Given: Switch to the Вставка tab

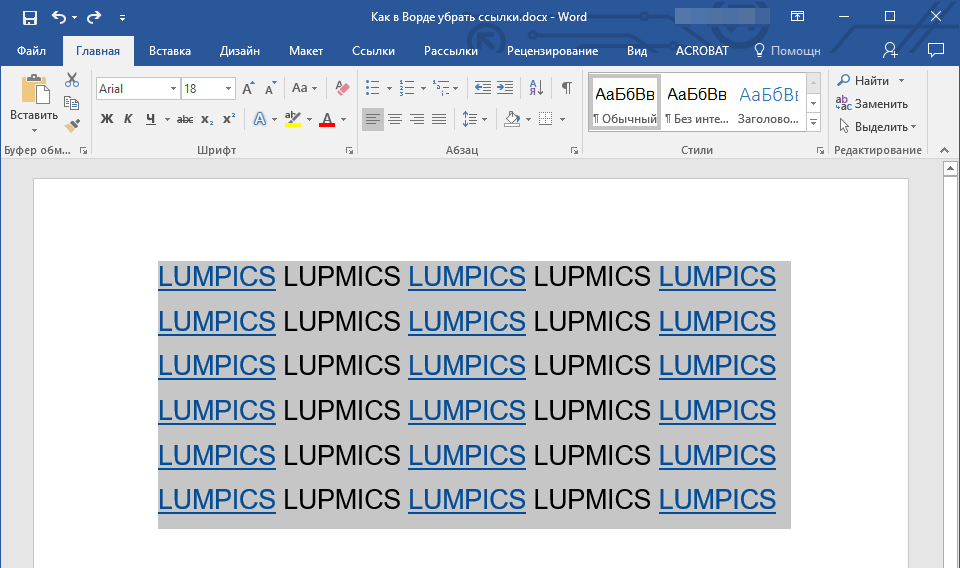Looking at the screenshot, I should (170, 51).
